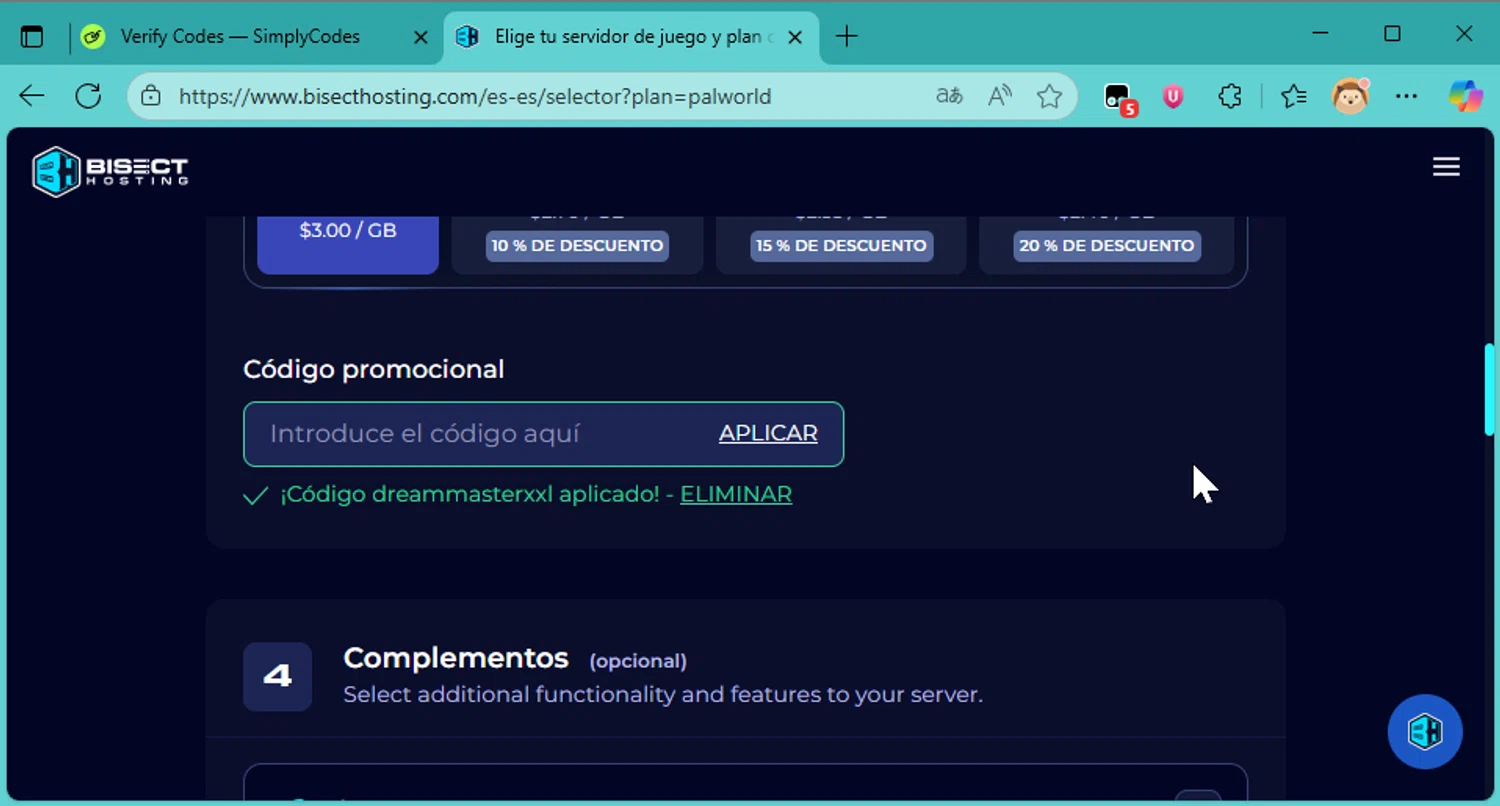Select the 20 % DE DESCUENTO billing option

pos(1106,245)
